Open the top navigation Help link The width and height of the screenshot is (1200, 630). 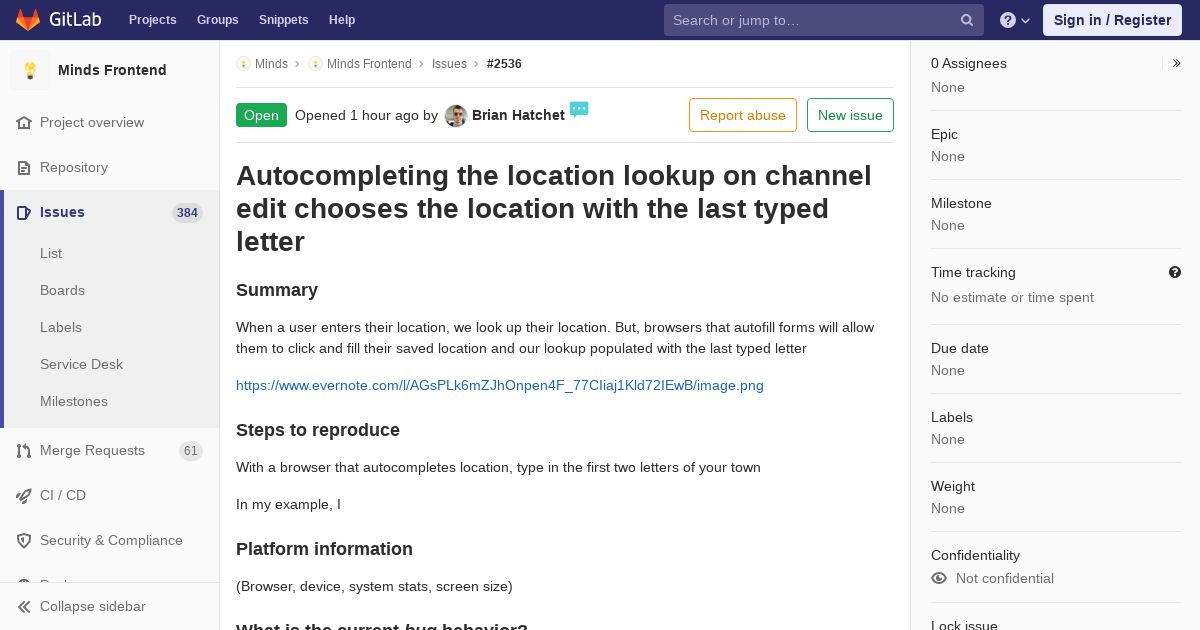342,20
